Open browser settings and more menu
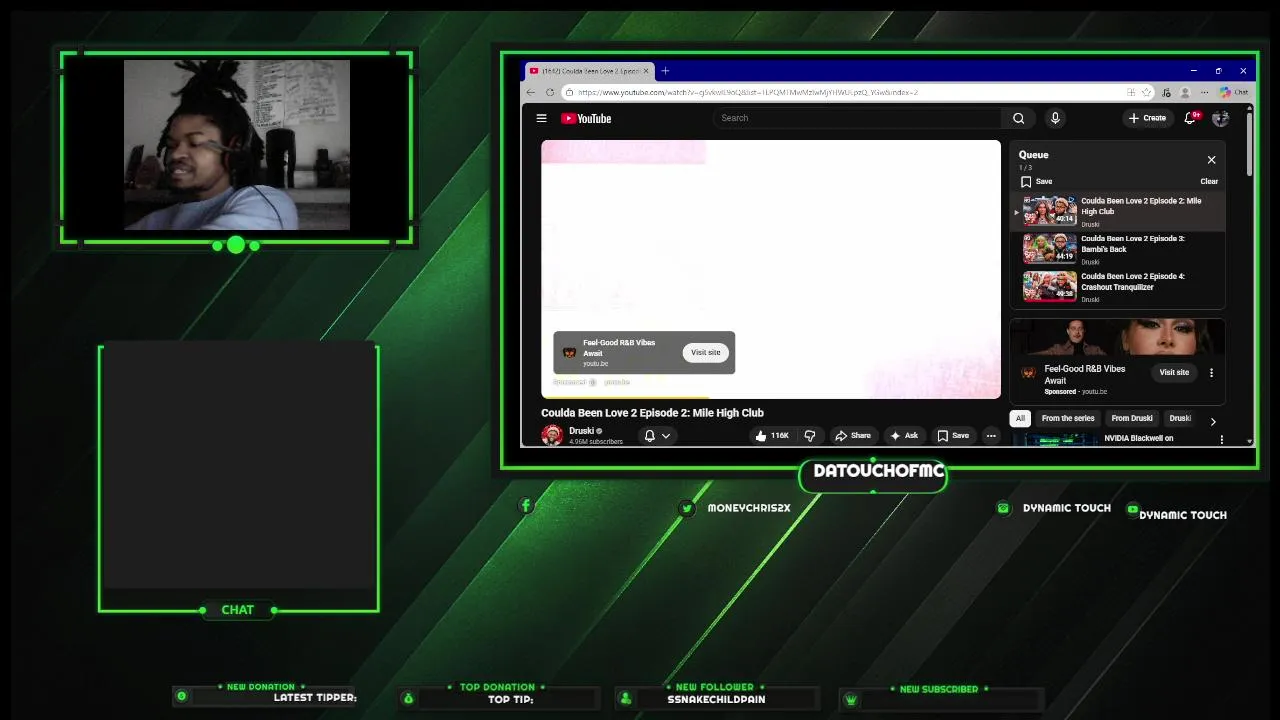1280x720 pixels. (x=1204, y=92)
